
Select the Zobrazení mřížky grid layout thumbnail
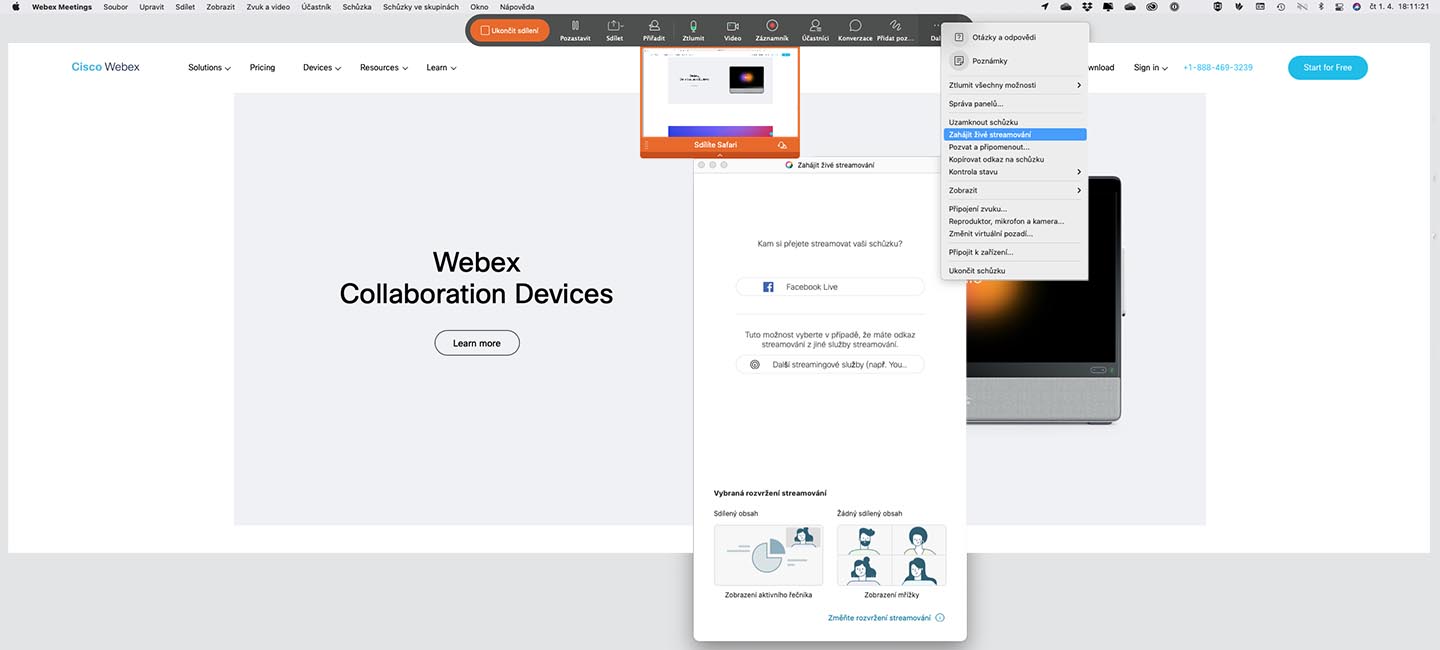[891, 555]
